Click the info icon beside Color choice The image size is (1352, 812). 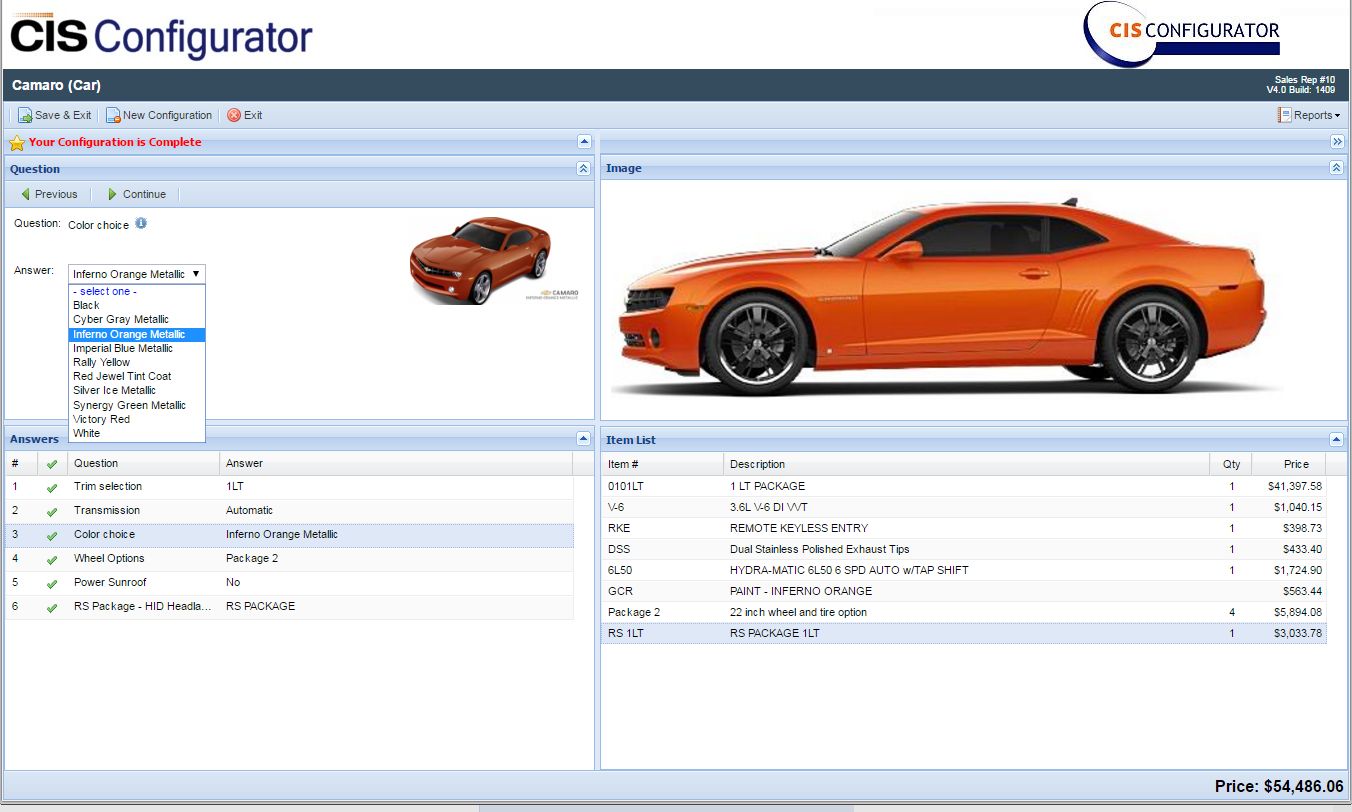point(141,224)
